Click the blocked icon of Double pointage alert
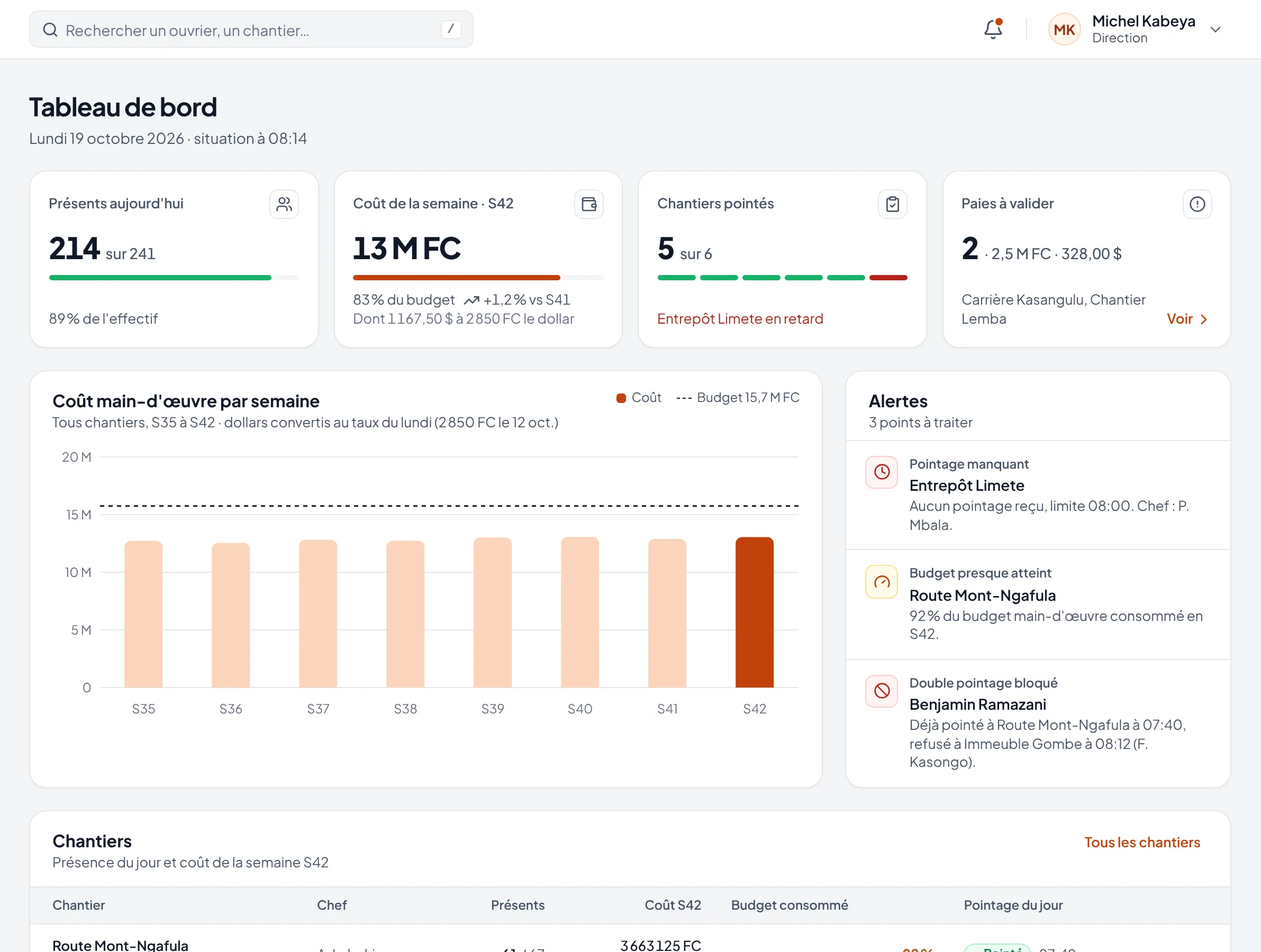Image resolution: width=1261 pixels, height=952 pixels. click(882, 691)
